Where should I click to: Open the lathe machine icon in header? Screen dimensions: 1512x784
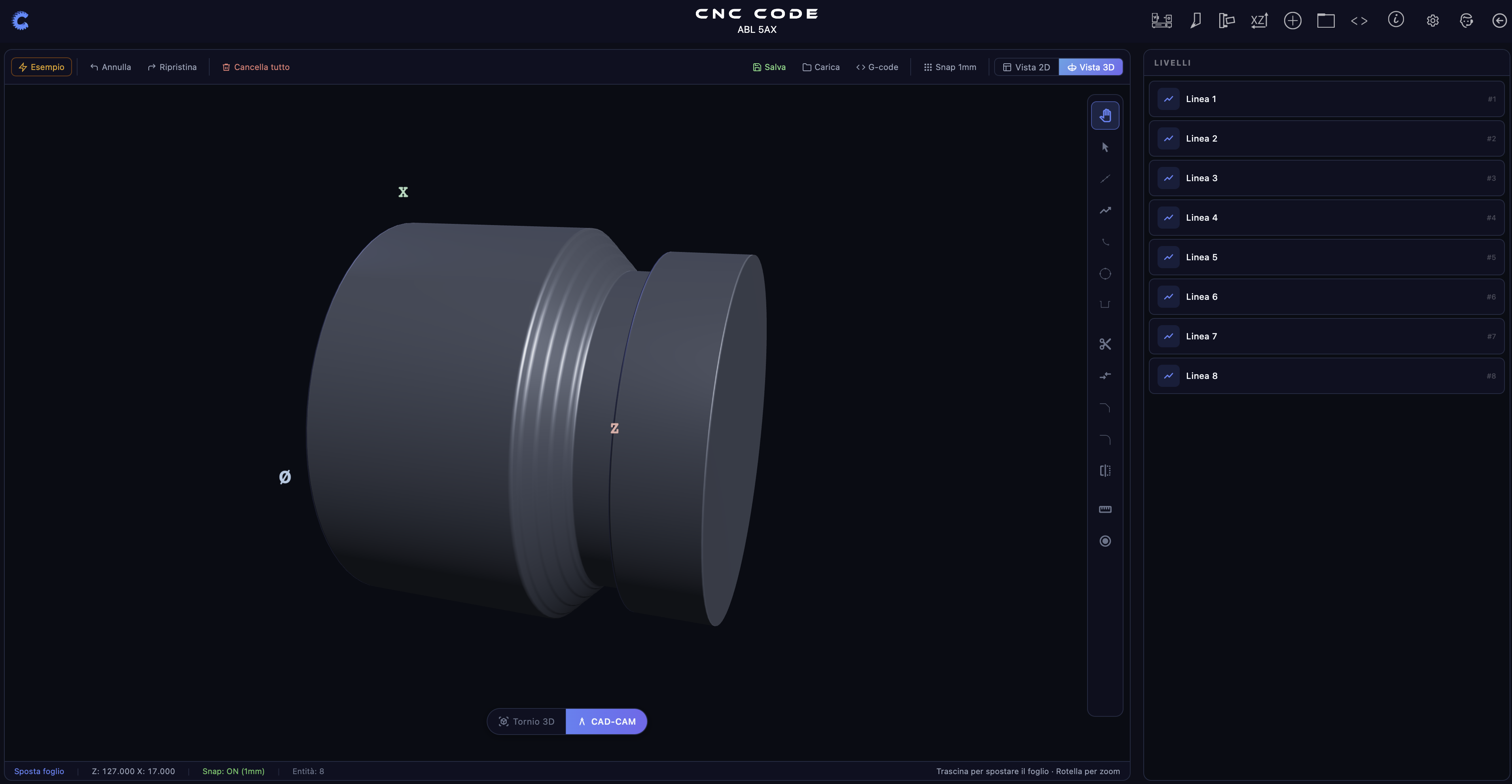click(x=1161, y=21)
